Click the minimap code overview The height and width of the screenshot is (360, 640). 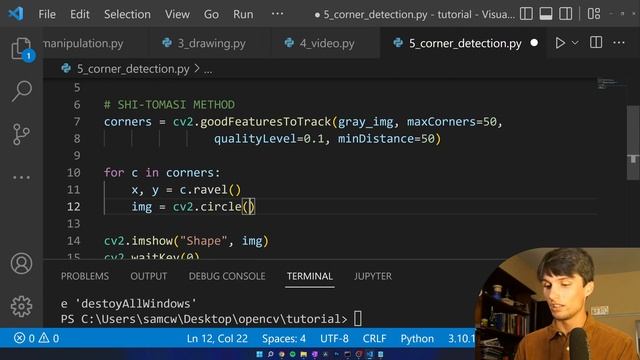tap(611, 83)
